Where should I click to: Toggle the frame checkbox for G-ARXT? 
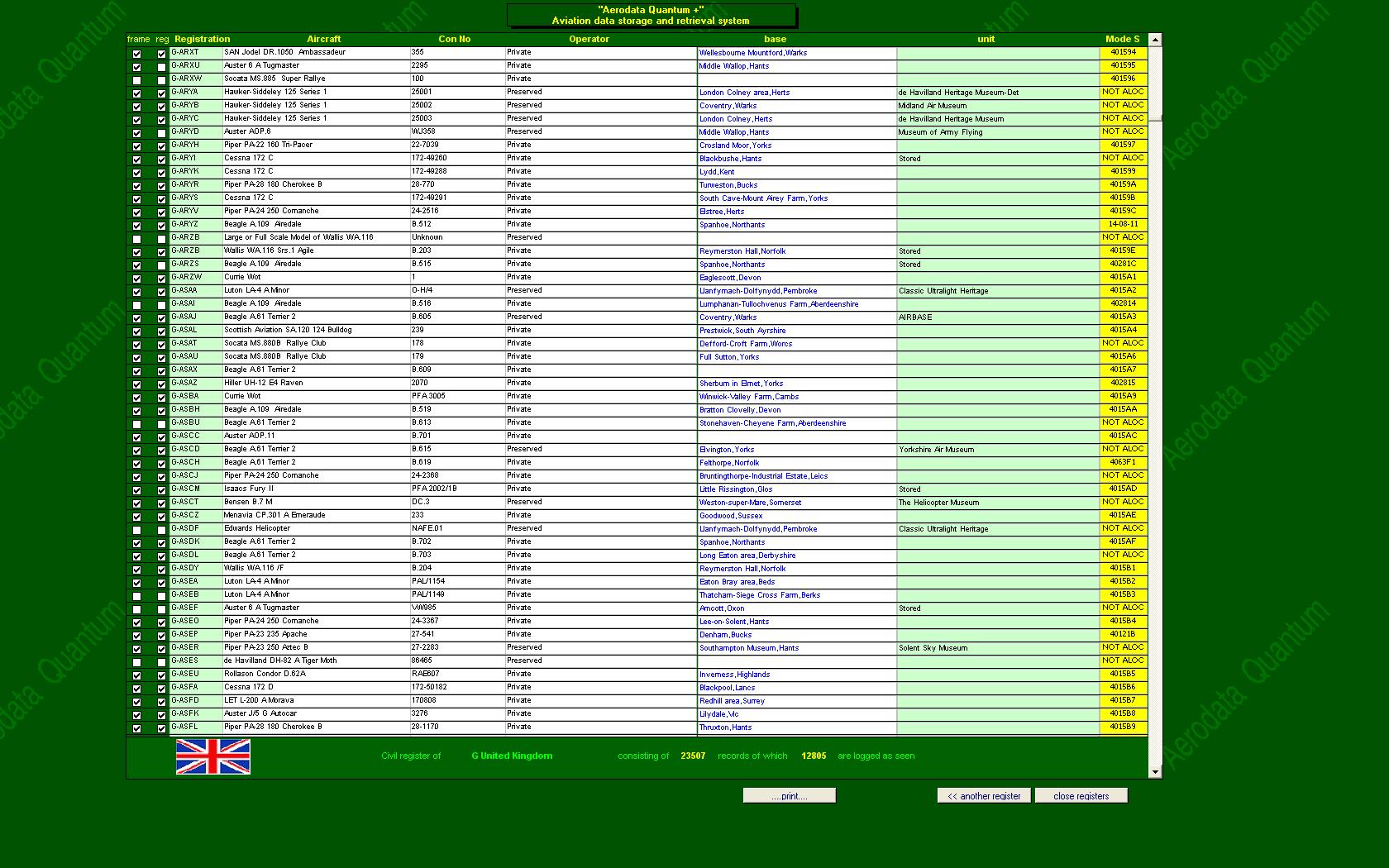coord(136,54)
